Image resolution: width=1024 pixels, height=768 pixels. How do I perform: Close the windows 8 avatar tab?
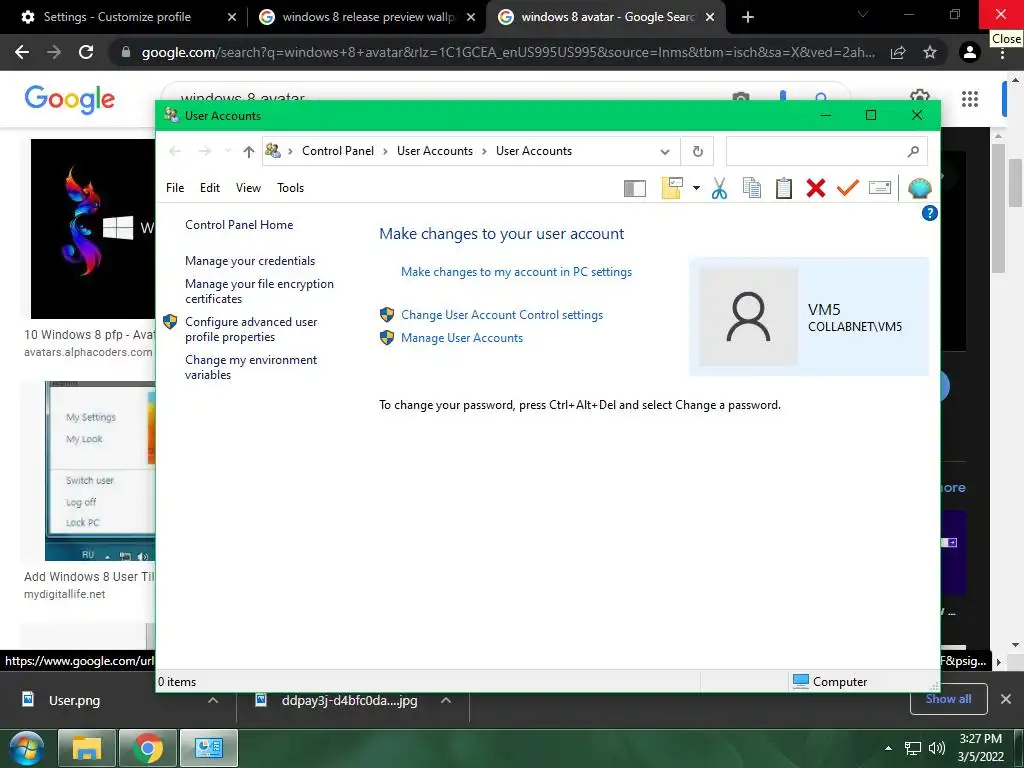[x=710, y=17]
